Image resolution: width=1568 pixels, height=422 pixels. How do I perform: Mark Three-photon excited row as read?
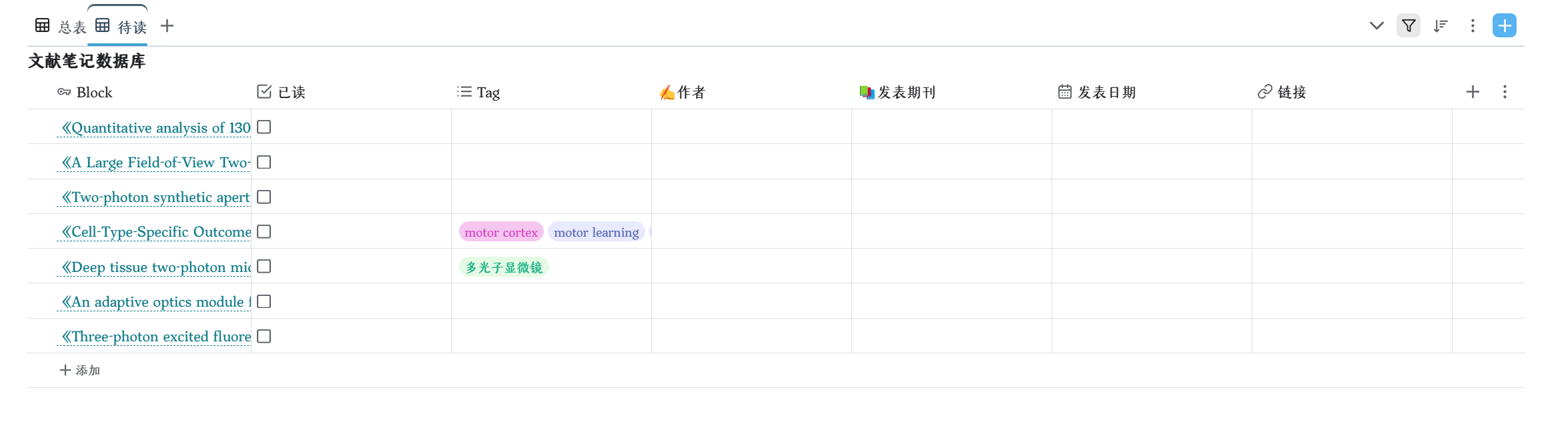tap(264, 336)
